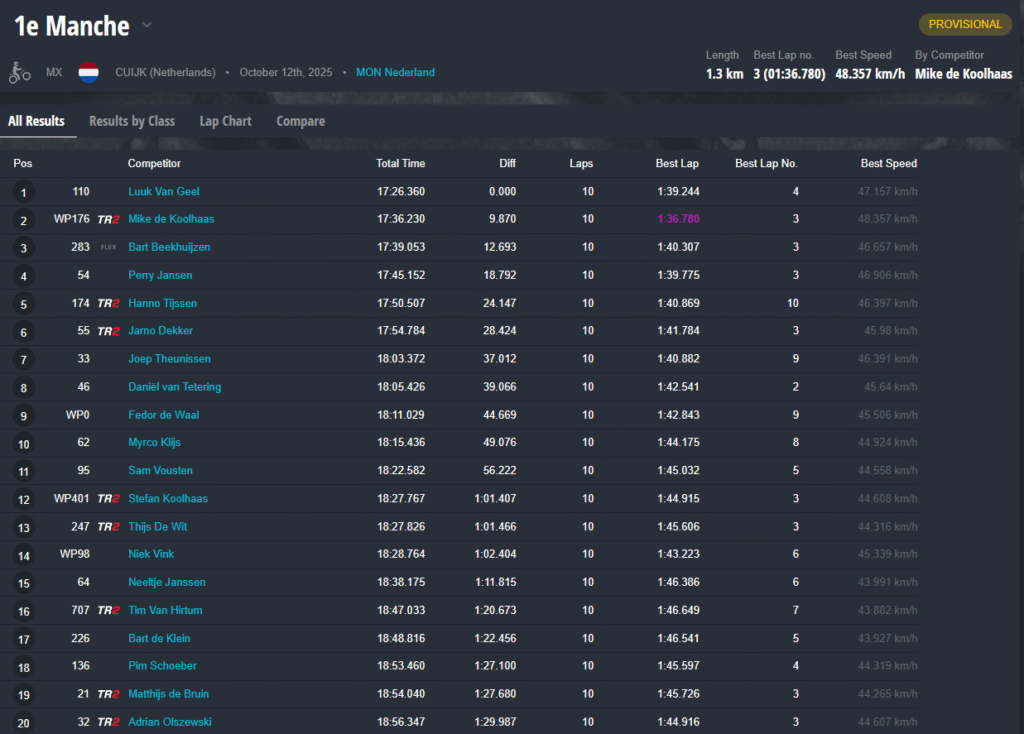Click the Netherlands flag icon
This screenshot has width=1024, height=734.
coord(89,73)
